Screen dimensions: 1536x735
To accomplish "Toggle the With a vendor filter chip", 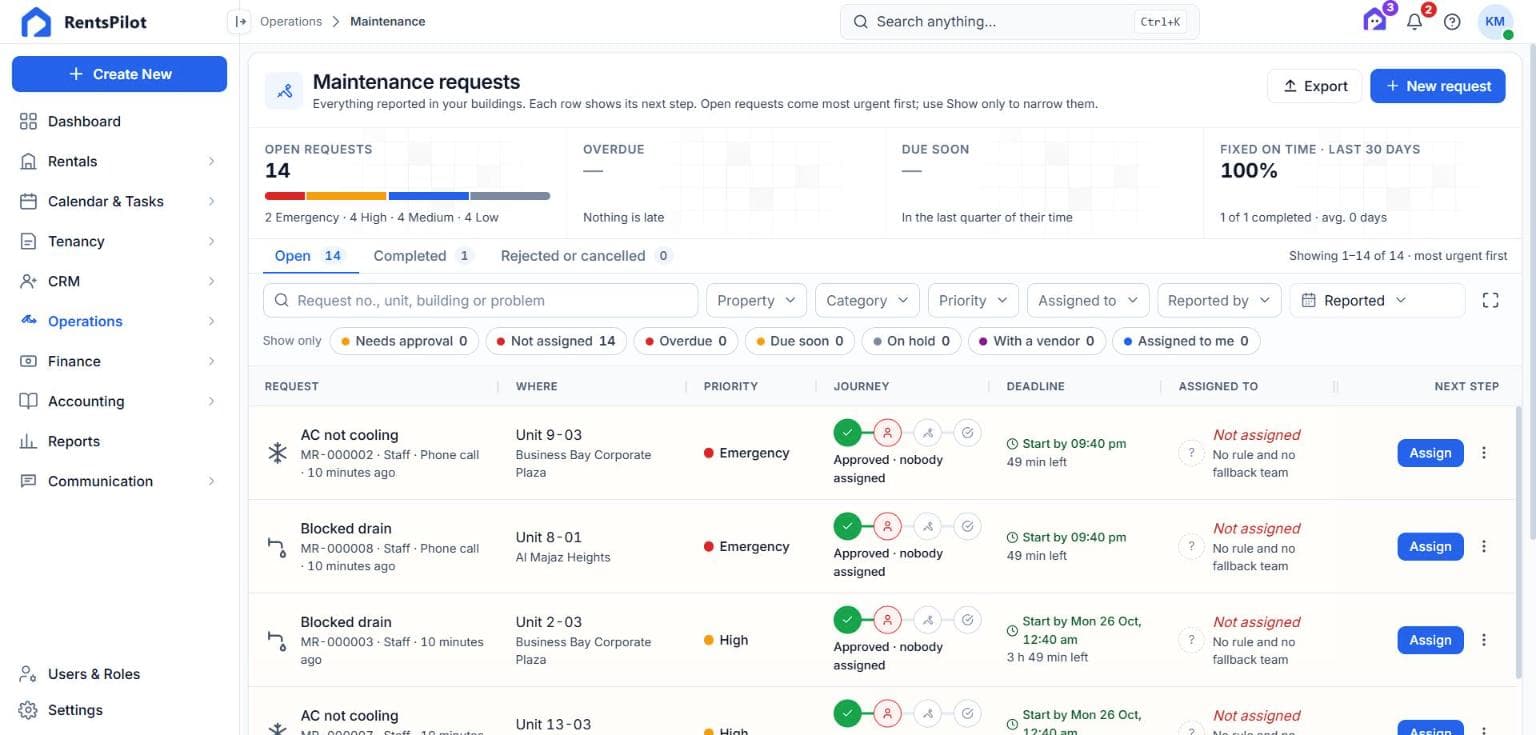I will [x=1036, y=341].
